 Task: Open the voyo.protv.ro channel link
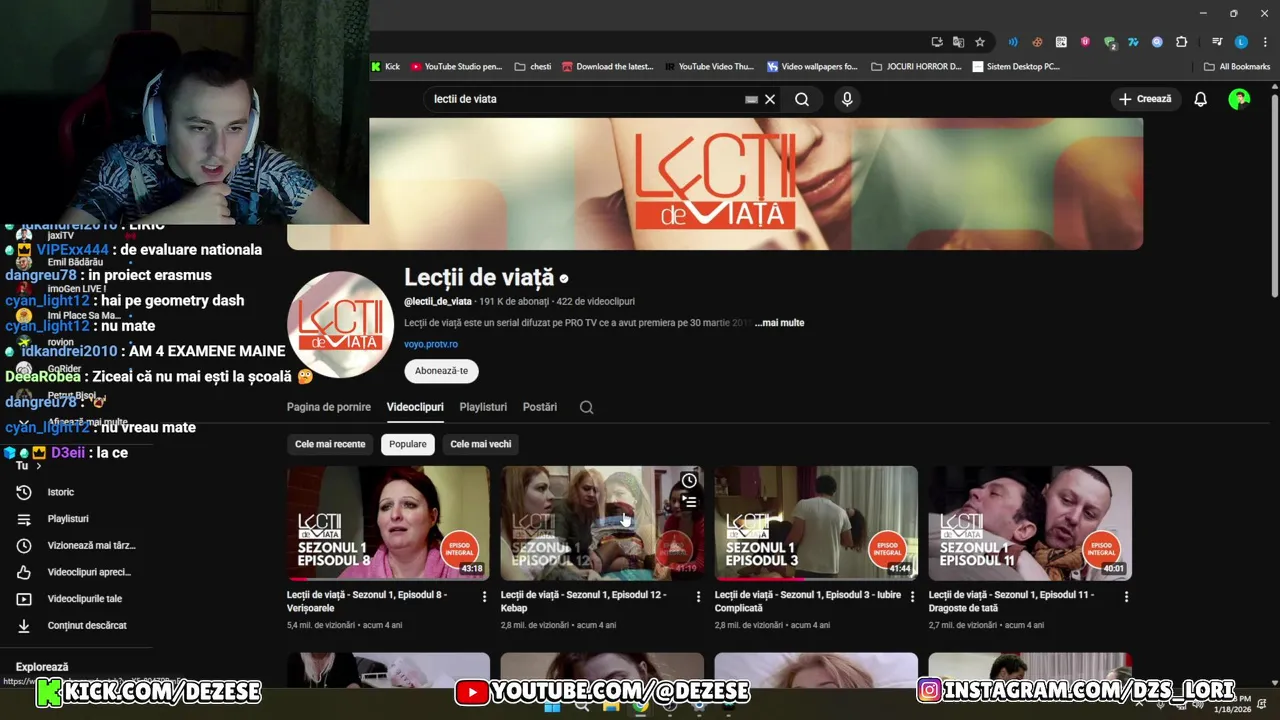(x=431, y=344)
